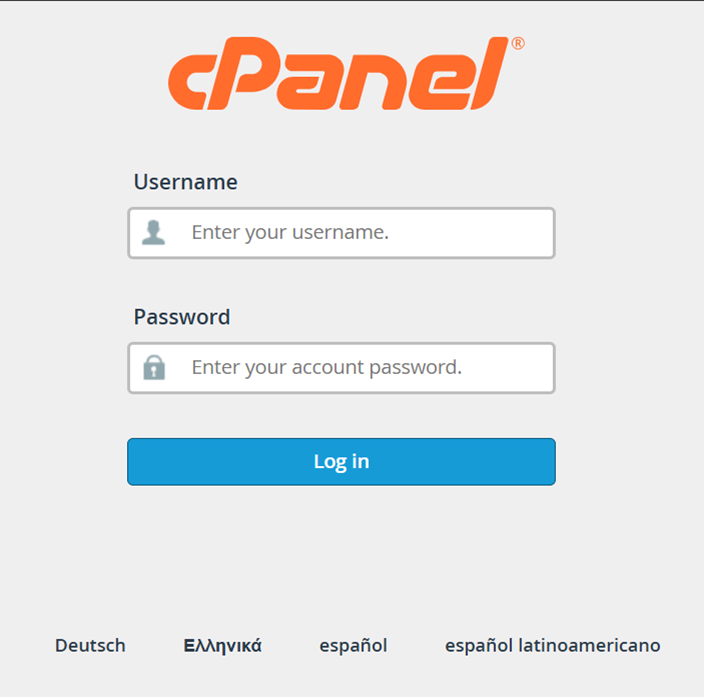Switch to español latinoamericano
The image size is (704, 698).
tap(552, 645)
